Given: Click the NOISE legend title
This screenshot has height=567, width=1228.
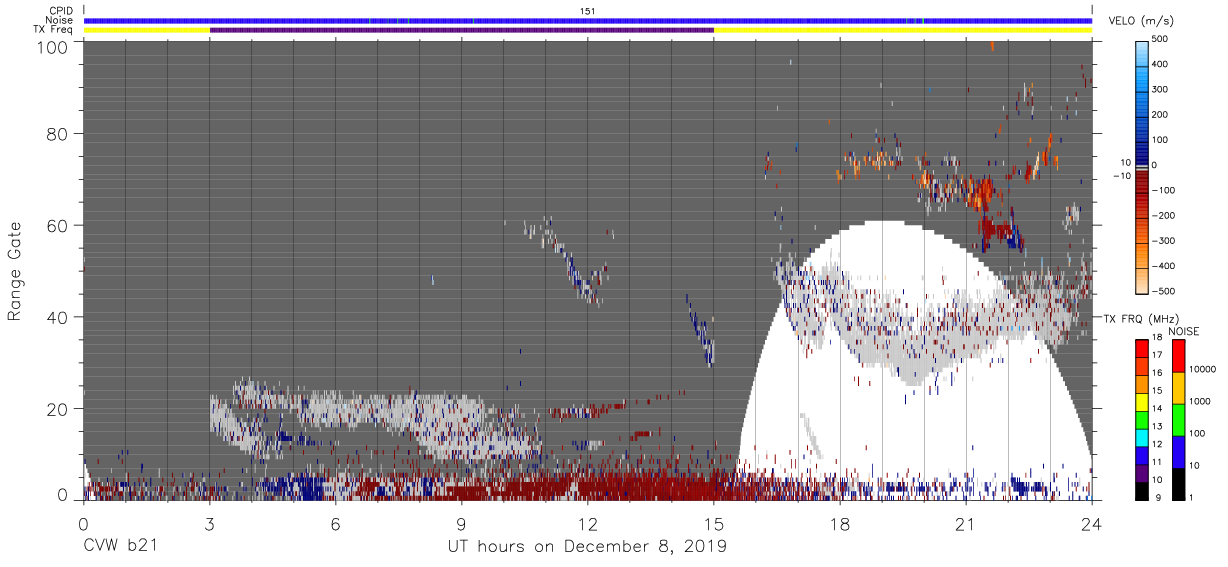Looking at the screenshot, I should pyautogui.click(x=1185, y=330).
